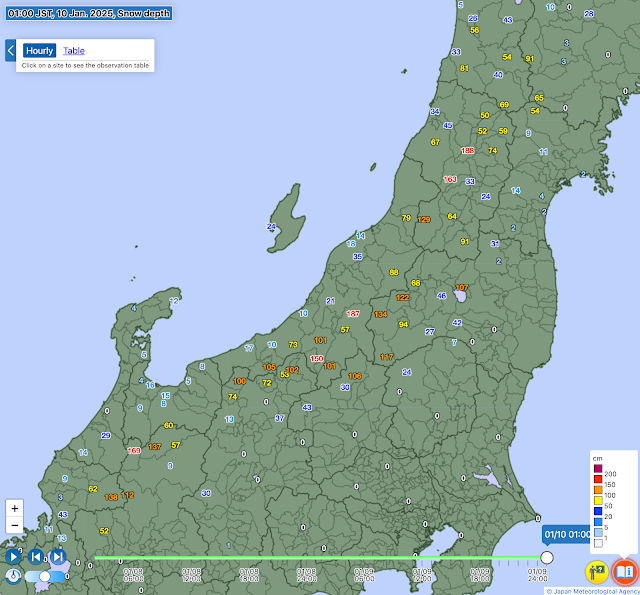Toggle the legend with the book icon

[624, 572]
